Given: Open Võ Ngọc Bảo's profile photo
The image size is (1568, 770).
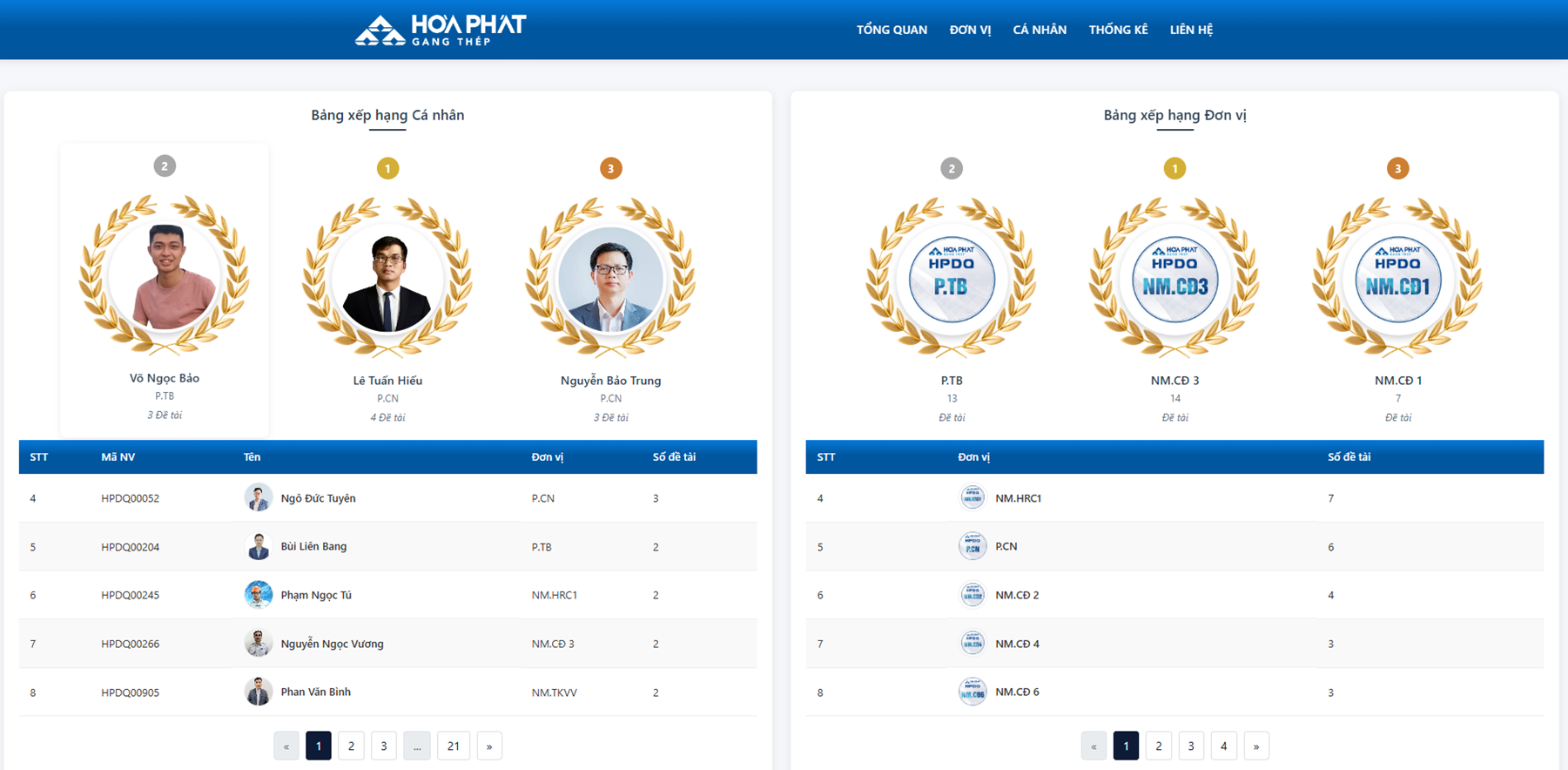Looking at the screenshot, I should (165, 277).
